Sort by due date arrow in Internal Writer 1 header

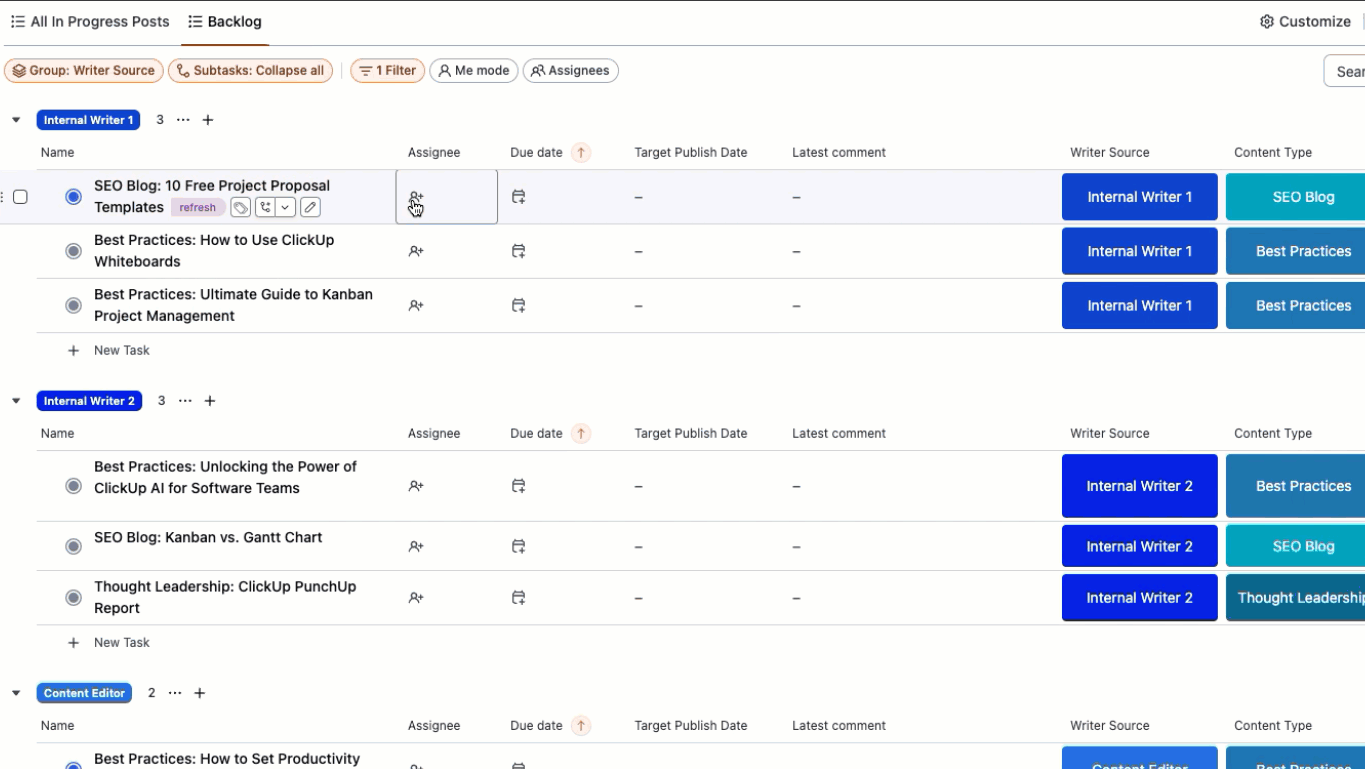click(x=581, y=153)
